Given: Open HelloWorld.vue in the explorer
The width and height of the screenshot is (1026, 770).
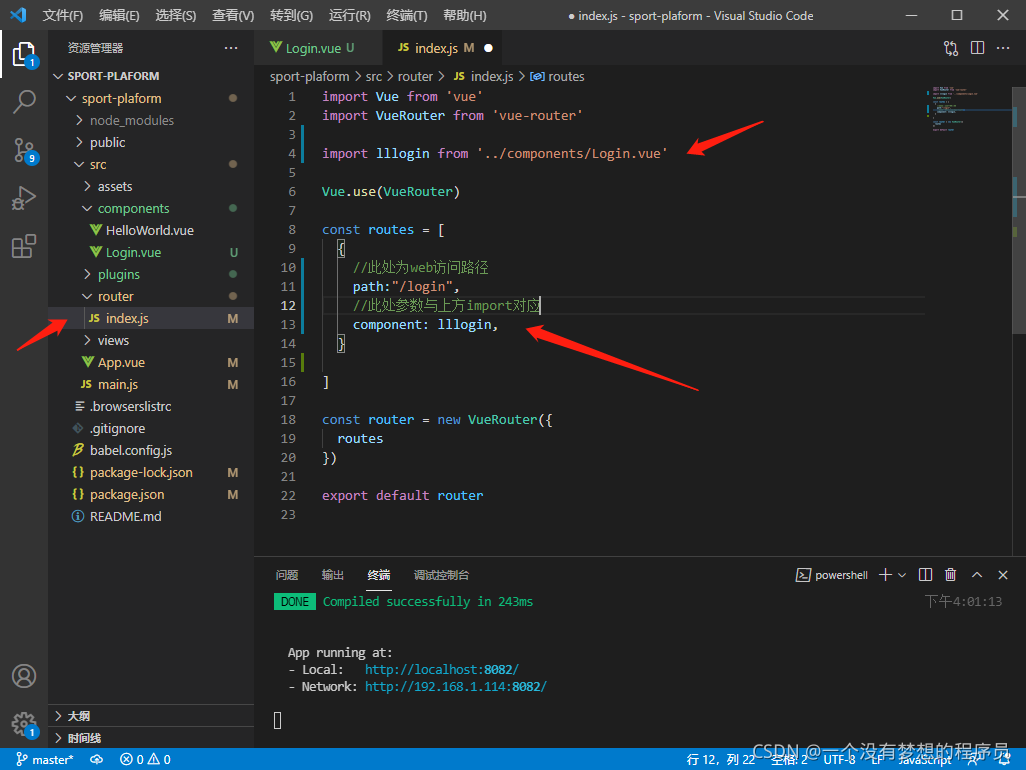Looking at the screenshot, I should coord(150,230).
